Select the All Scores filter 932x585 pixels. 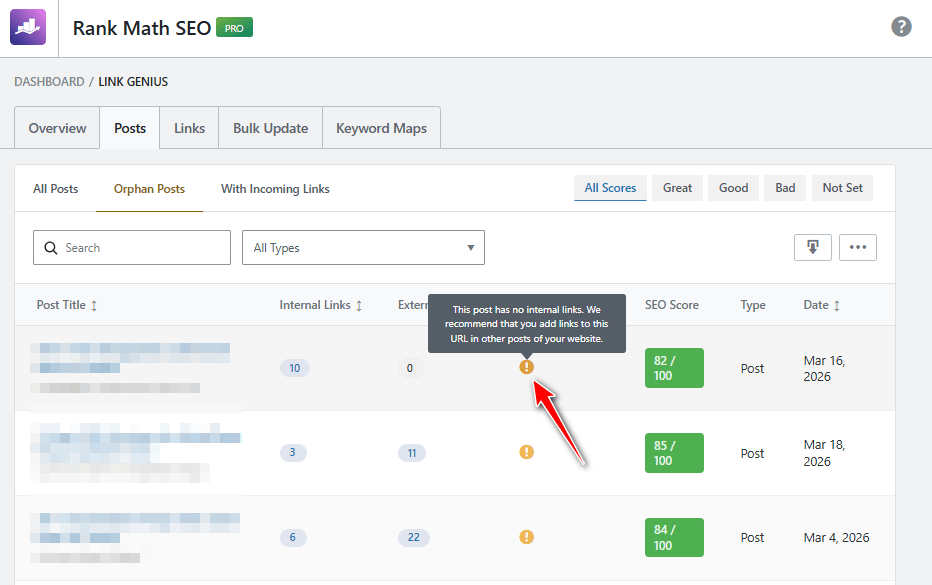[x=610, y=188]
